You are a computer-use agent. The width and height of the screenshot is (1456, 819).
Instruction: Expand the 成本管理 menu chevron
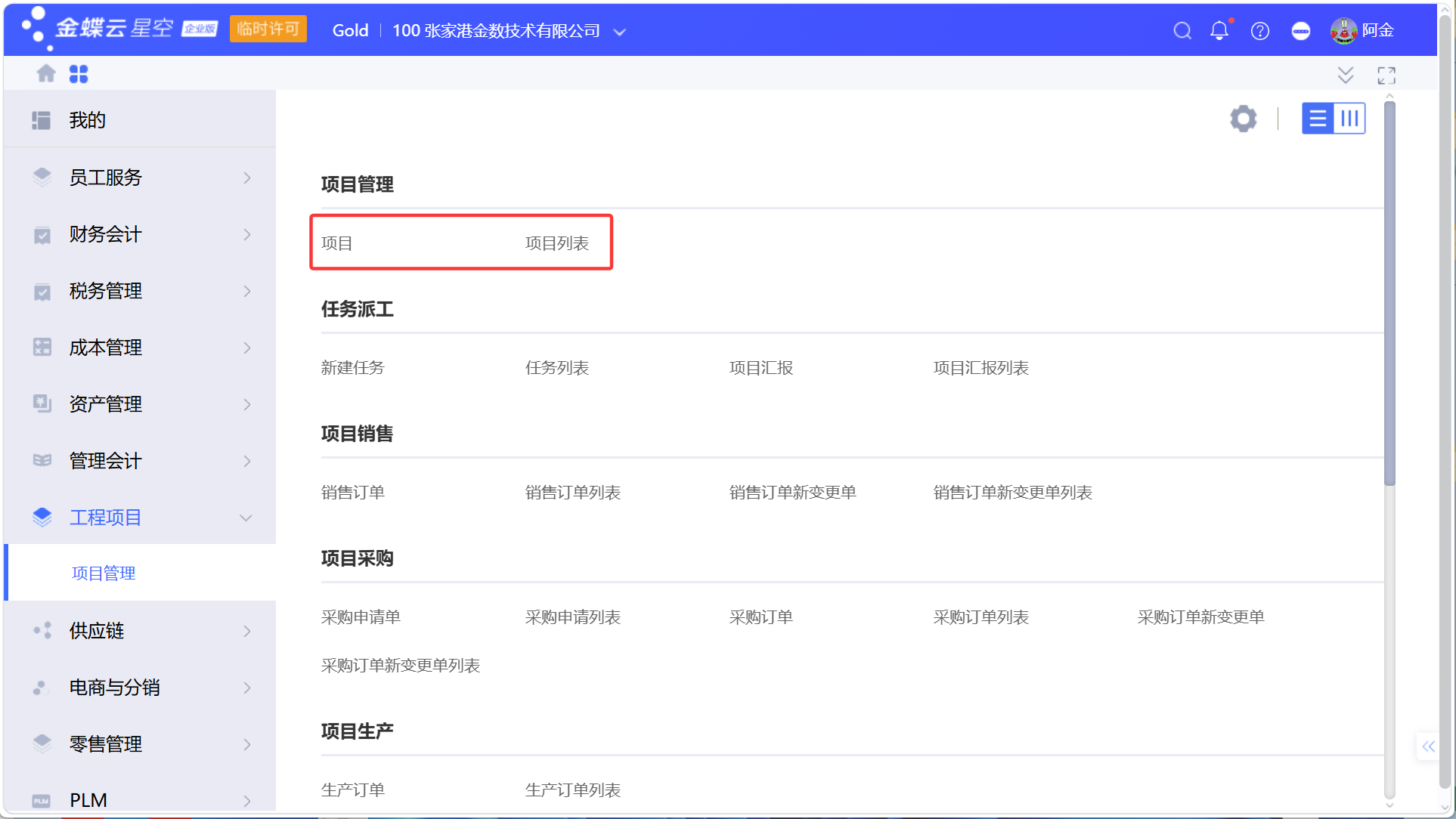click(247, 348)
